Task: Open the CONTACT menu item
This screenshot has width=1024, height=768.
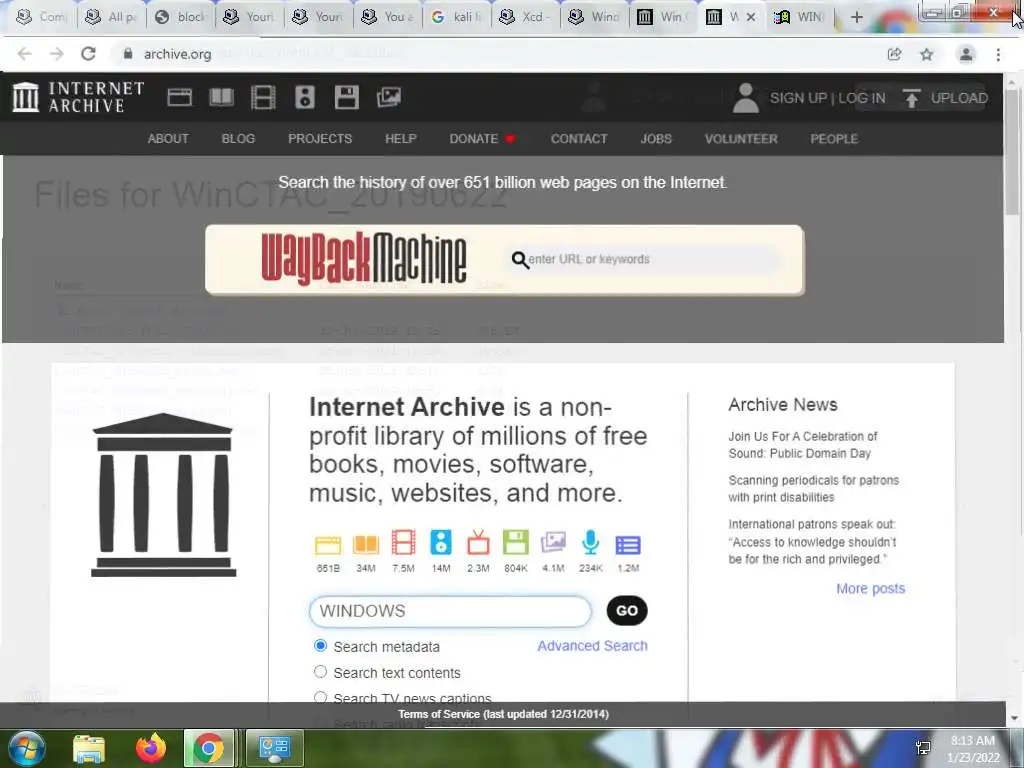Action: coord(579,138)
